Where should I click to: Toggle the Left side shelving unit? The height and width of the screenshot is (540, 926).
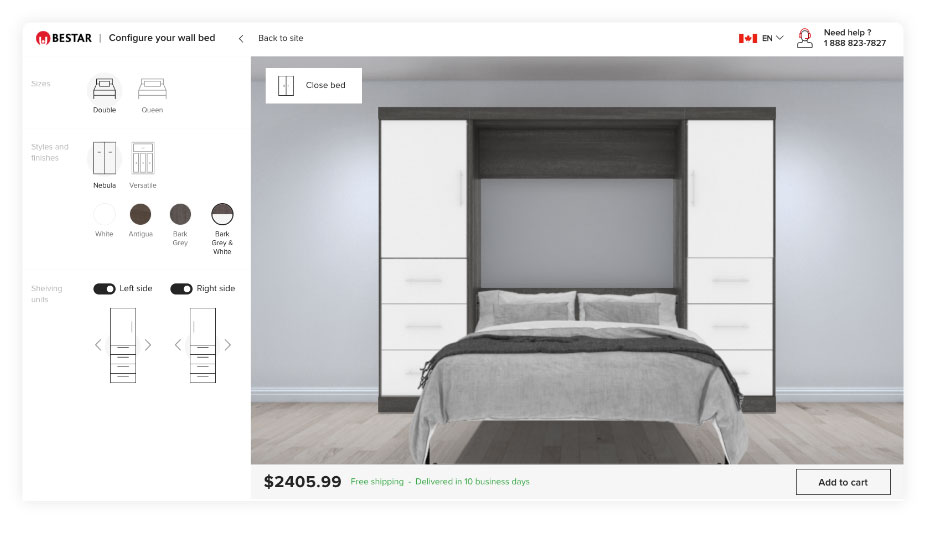click(104, 289)
